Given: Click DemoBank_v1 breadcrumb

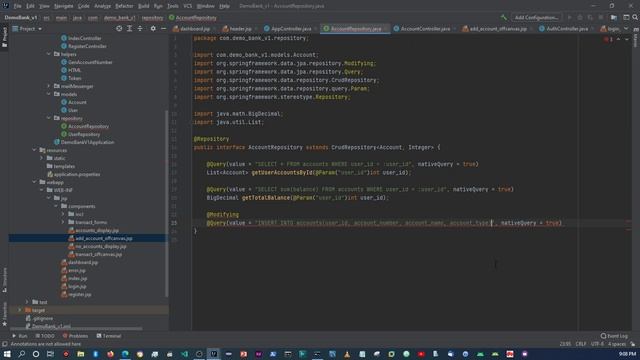Looking at the screenshot, I should point(21,18).
